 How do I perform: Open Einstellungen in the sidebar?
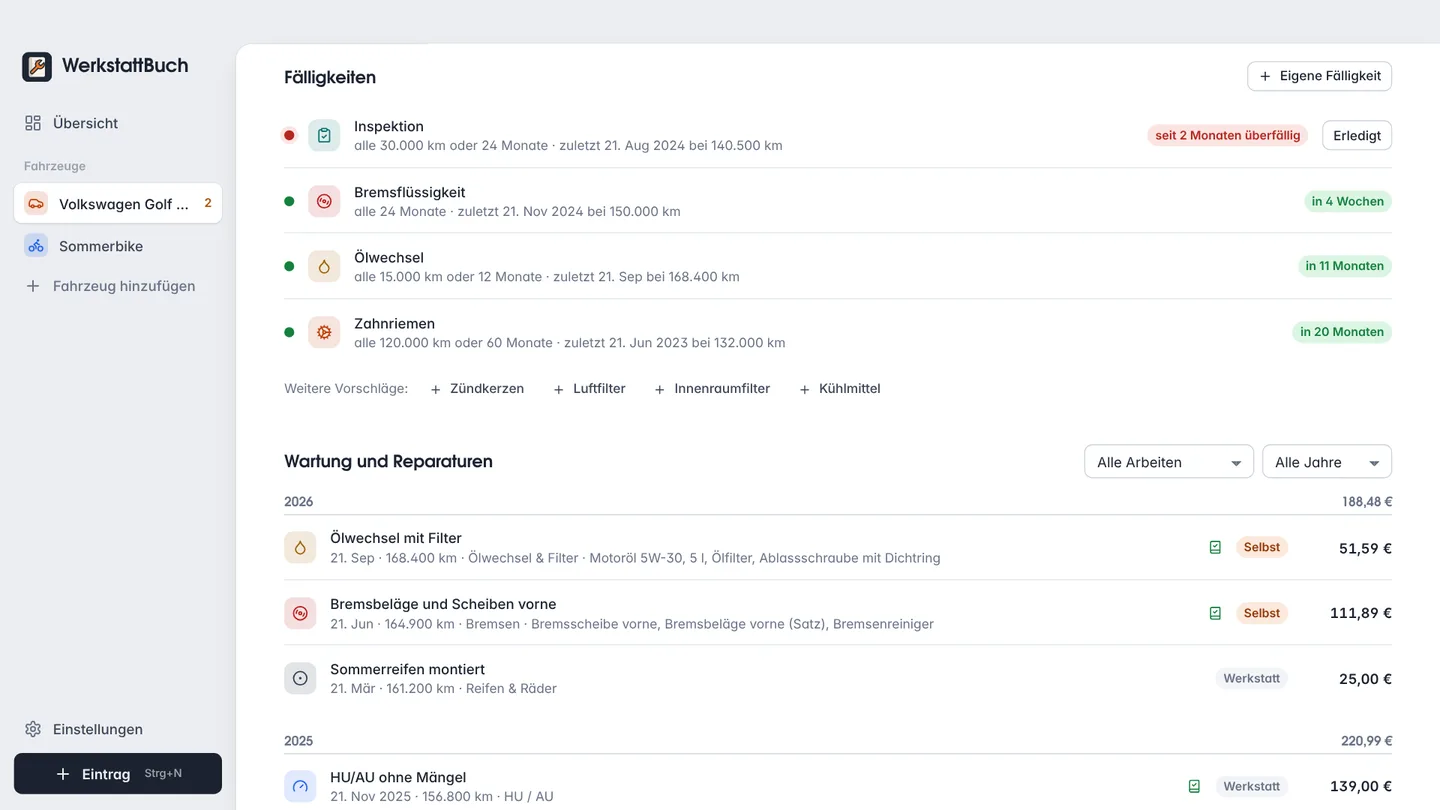click(x=118, y=729)
